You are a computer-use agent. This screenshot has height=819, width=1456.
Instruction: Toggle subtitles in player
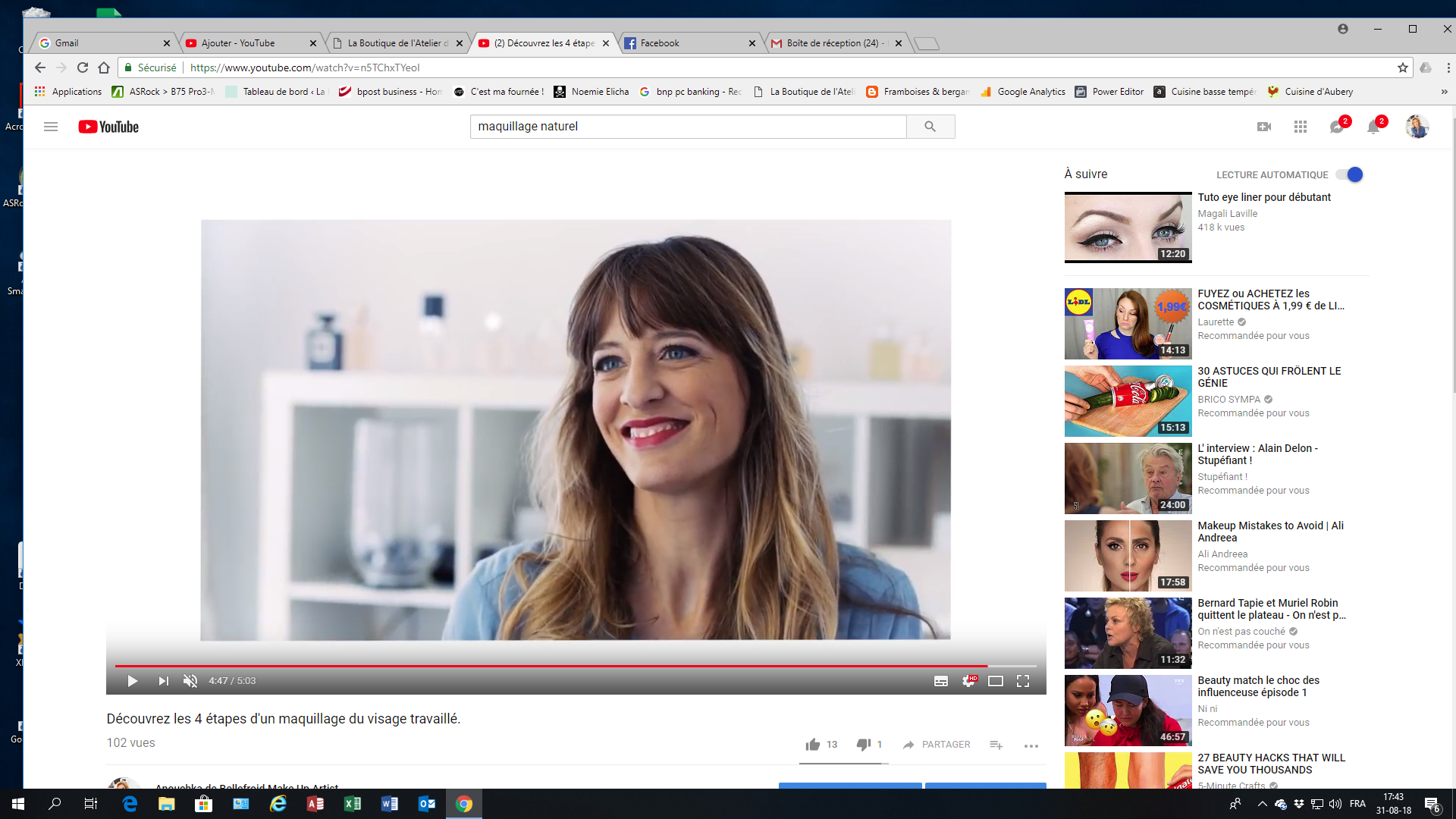pyautogui.click(x=941, y=681)
